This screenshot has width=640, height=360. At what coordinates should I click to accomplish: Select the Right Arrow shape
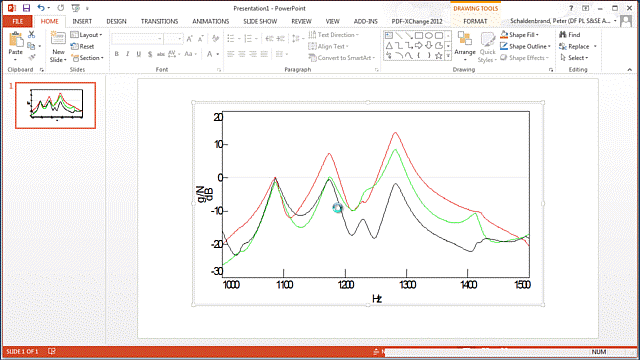coord(419,45)
